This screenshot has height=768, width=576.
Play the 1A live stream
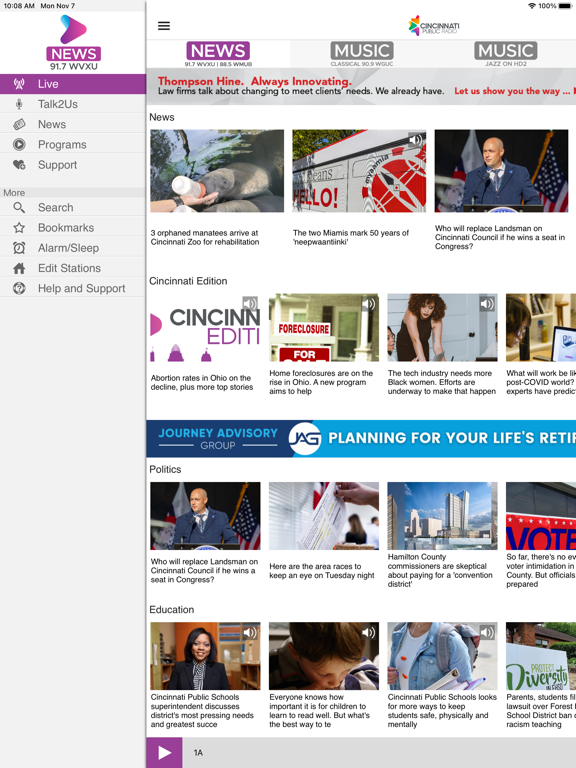(165, 753)
